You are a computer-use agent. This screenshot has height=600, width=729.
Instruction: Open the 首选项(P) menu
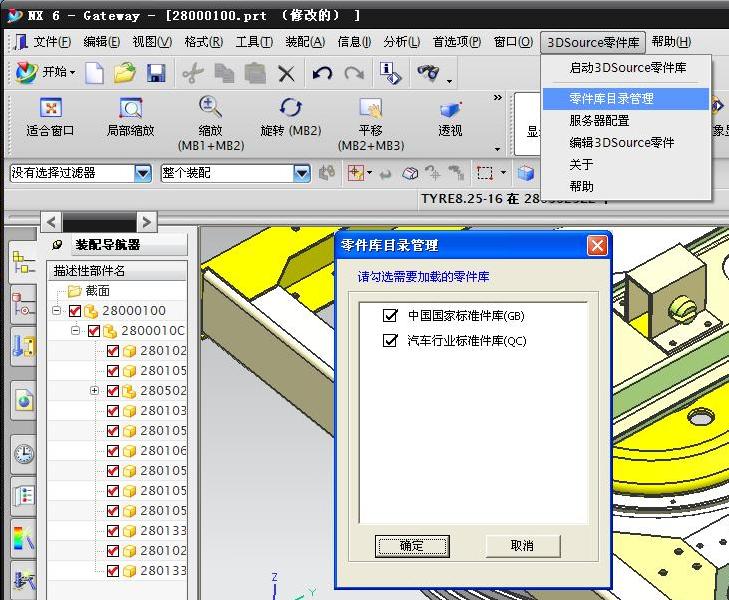point(457,42)
